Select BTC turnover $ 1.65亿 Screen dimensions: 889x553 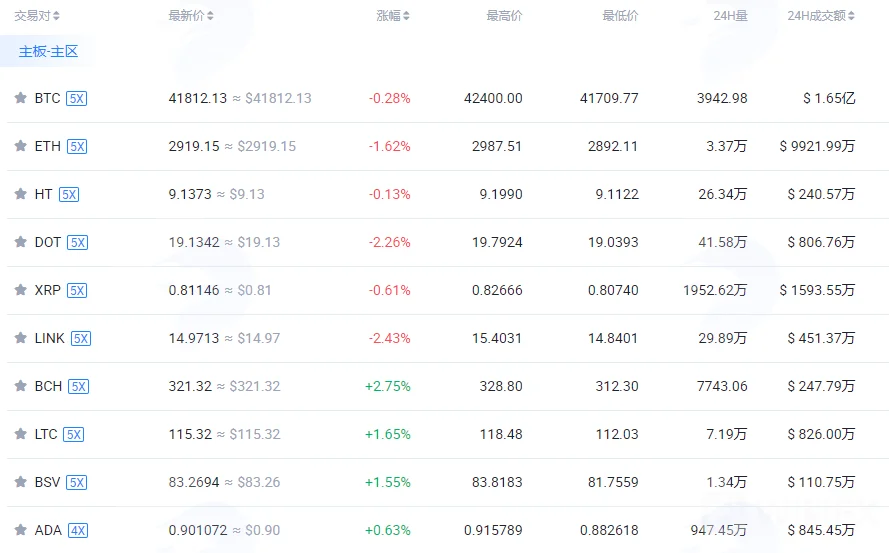tap(829, 98)
